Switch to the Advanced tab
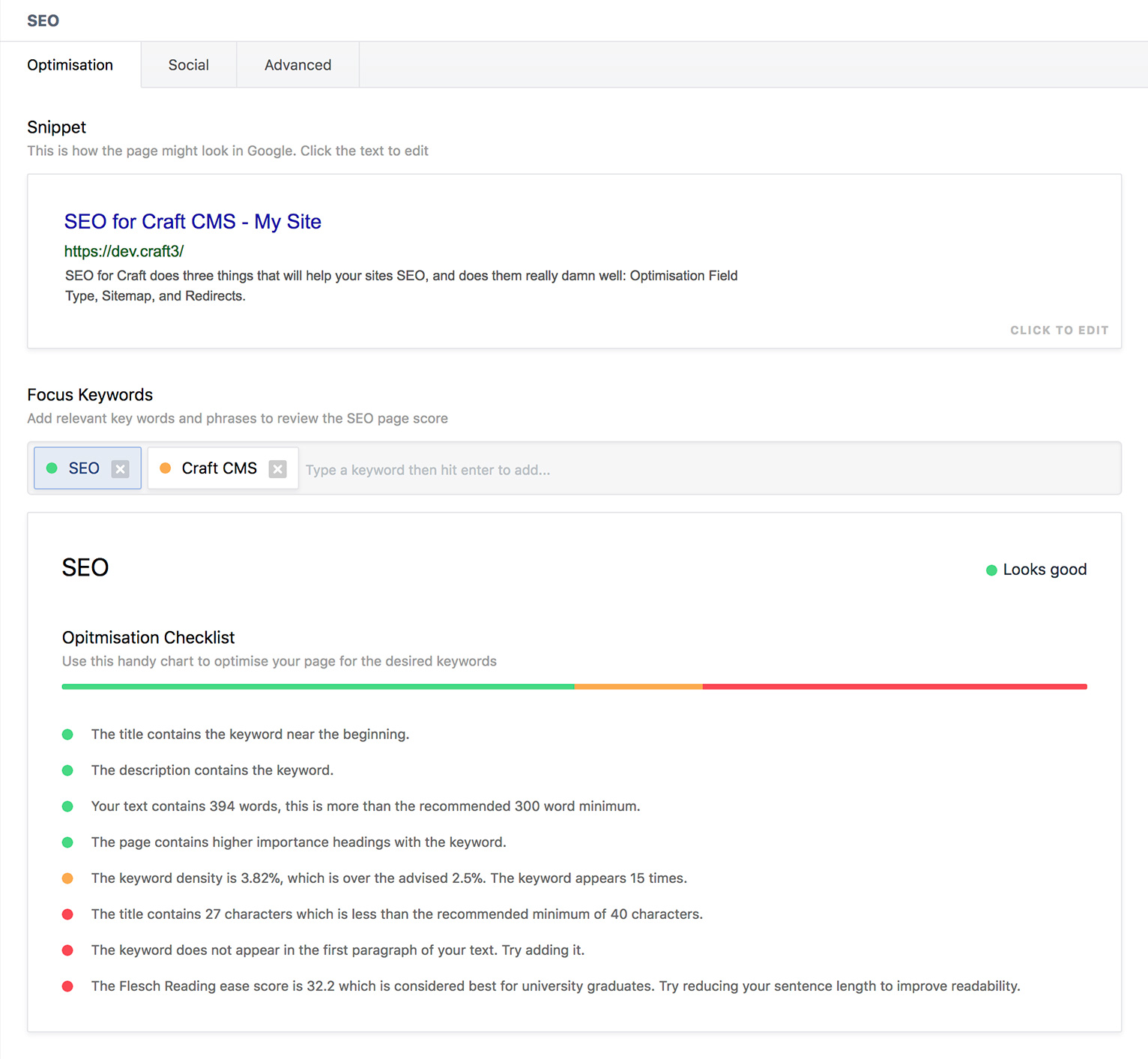Image resolution: width=1148 pixels, height=1059 pixels. [297, 64]
